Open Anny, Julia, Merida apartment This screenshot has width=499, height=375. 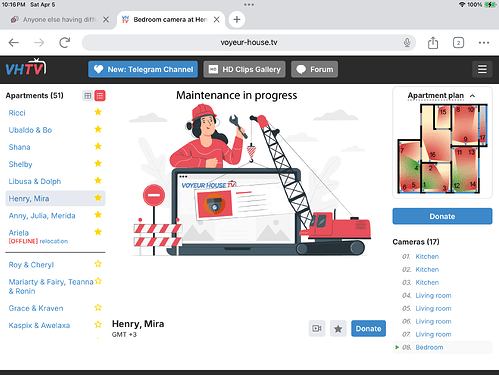click(42, 216)
